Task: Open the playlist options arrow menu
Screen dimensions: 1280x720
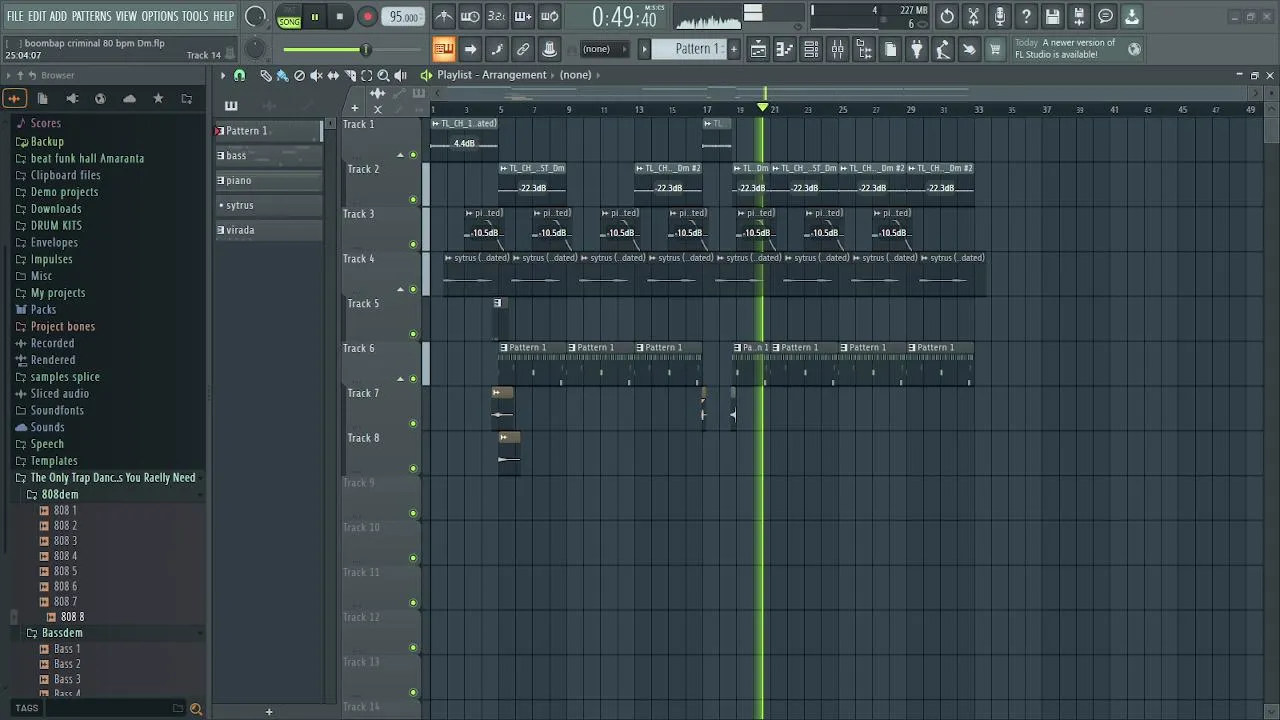Action: [x=223, y=75]
